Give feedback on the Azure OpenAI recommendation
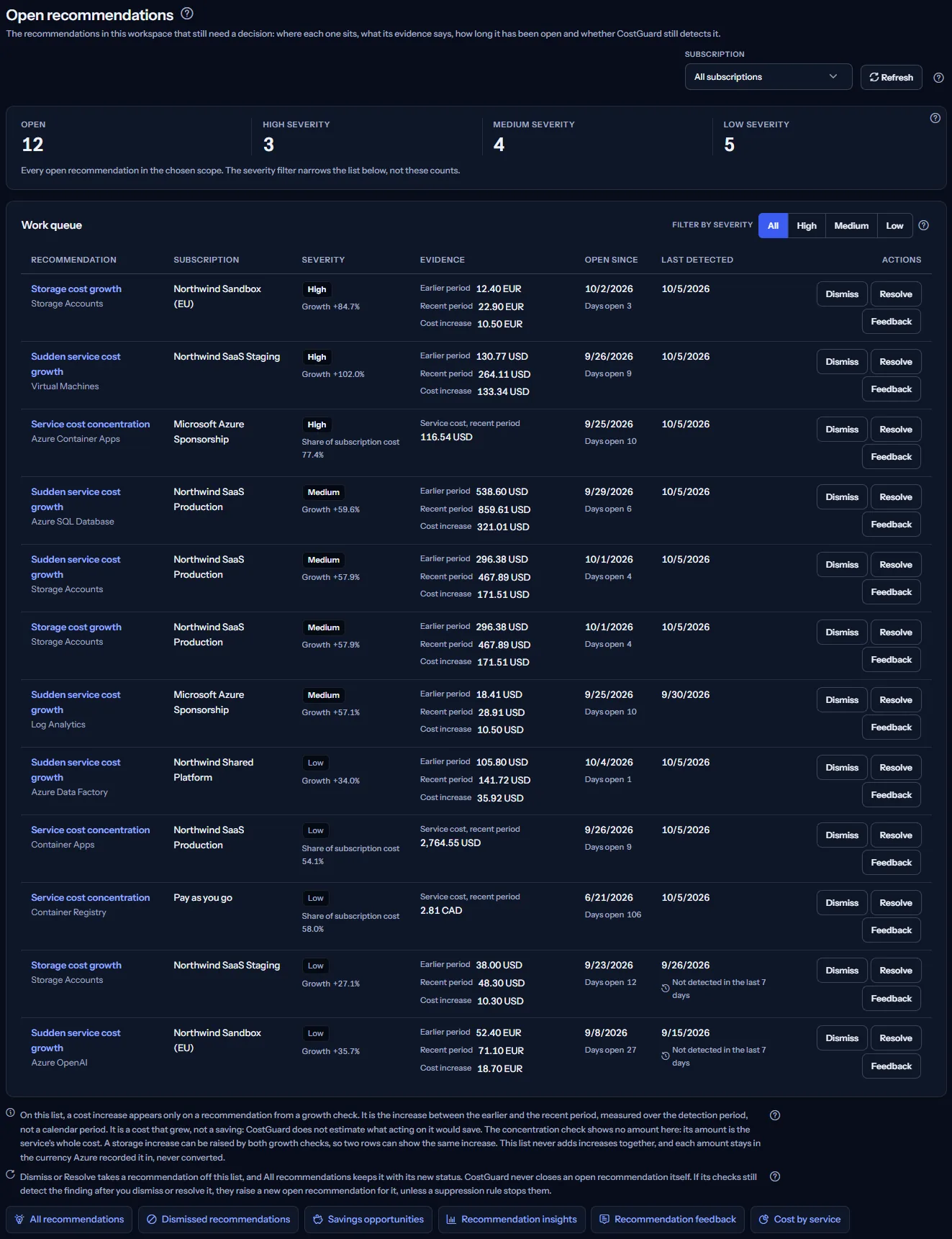This screenshot has width=952, height=1239. (x=891, y=1066)
